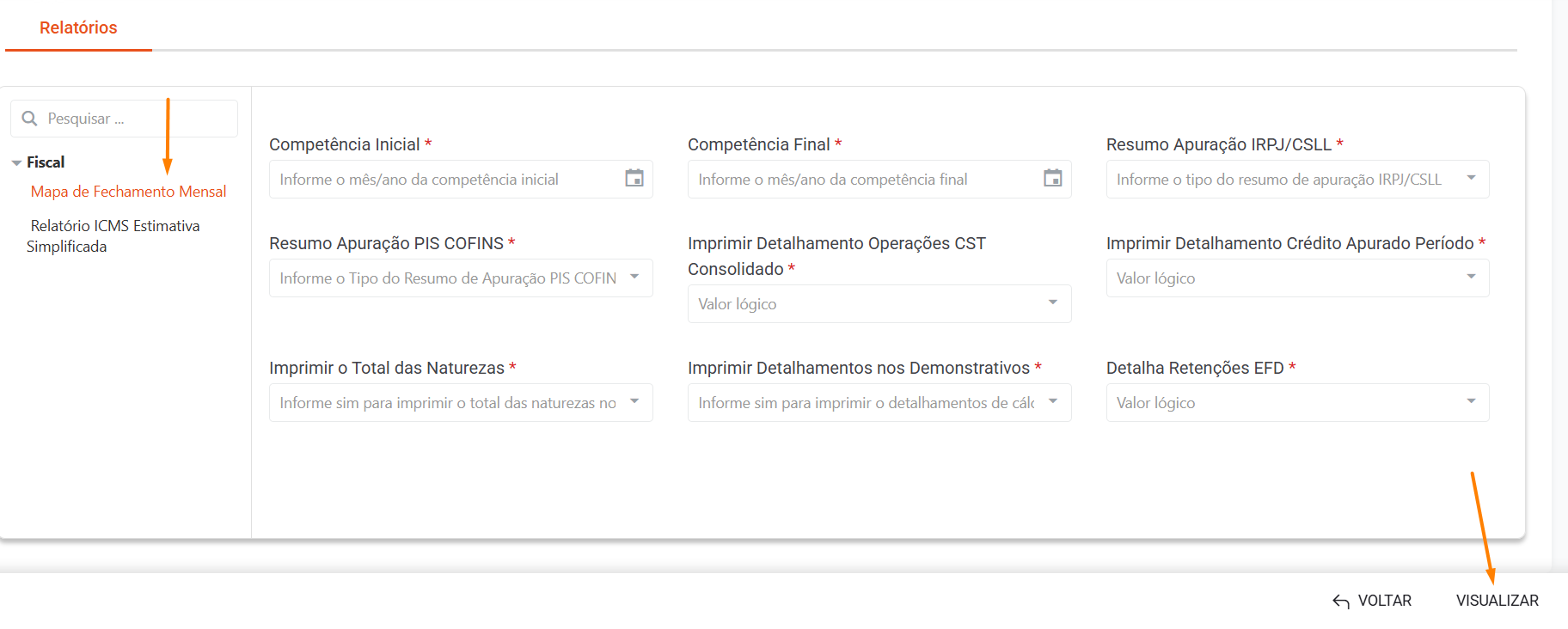
Task: Expand Imprimir o Total das Naturezas dropdown
Action: (634, 402)
